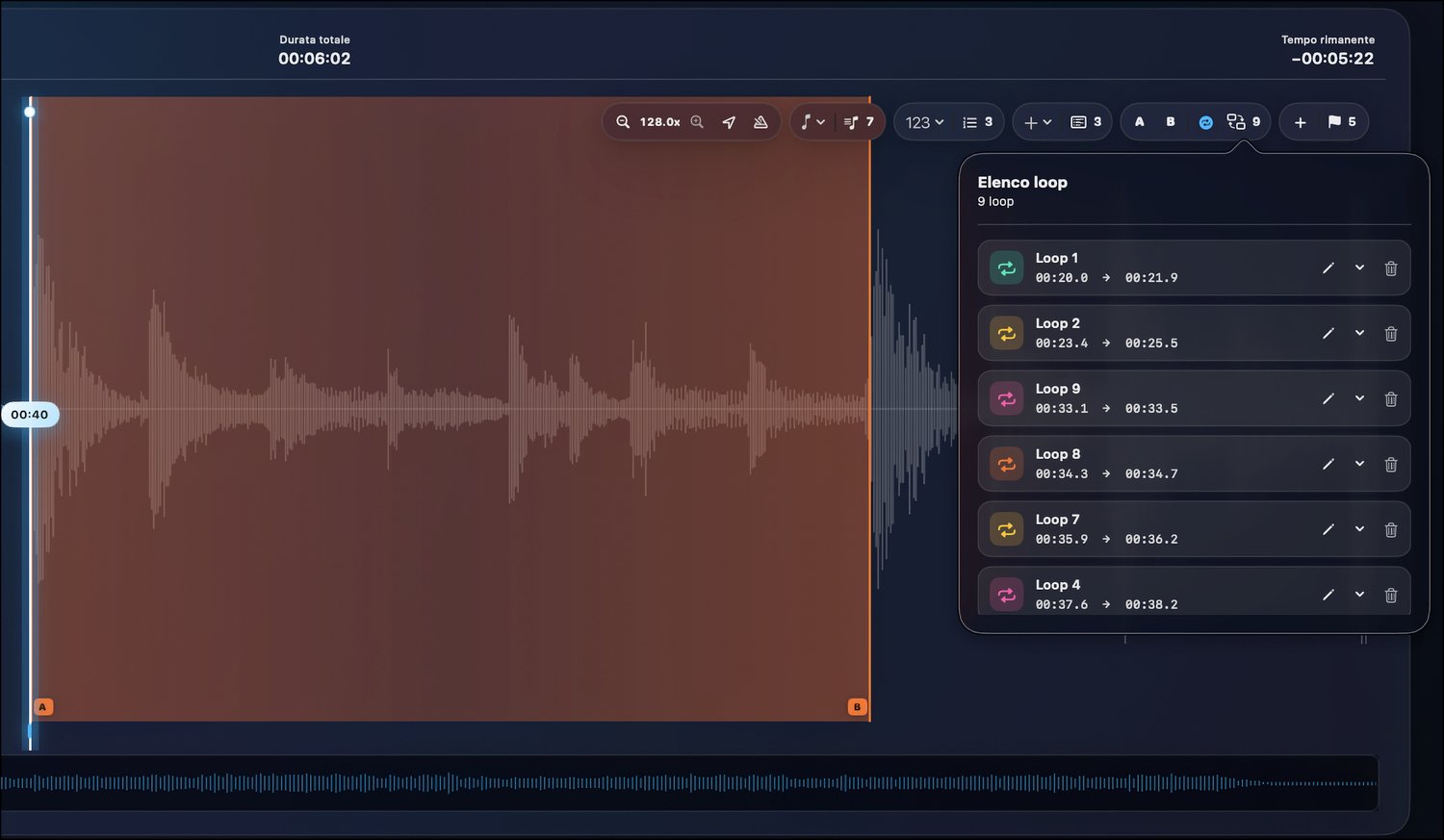Activate Loop 1 via its green icon
This screenshot has width=1444, height=840.
click(1007, 268)
